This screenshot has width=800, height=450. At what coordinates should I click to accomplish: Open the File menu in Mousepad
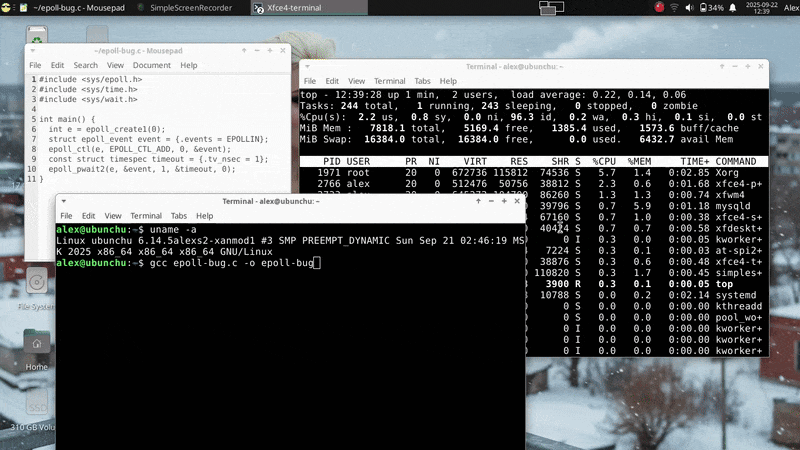(35, 65)
